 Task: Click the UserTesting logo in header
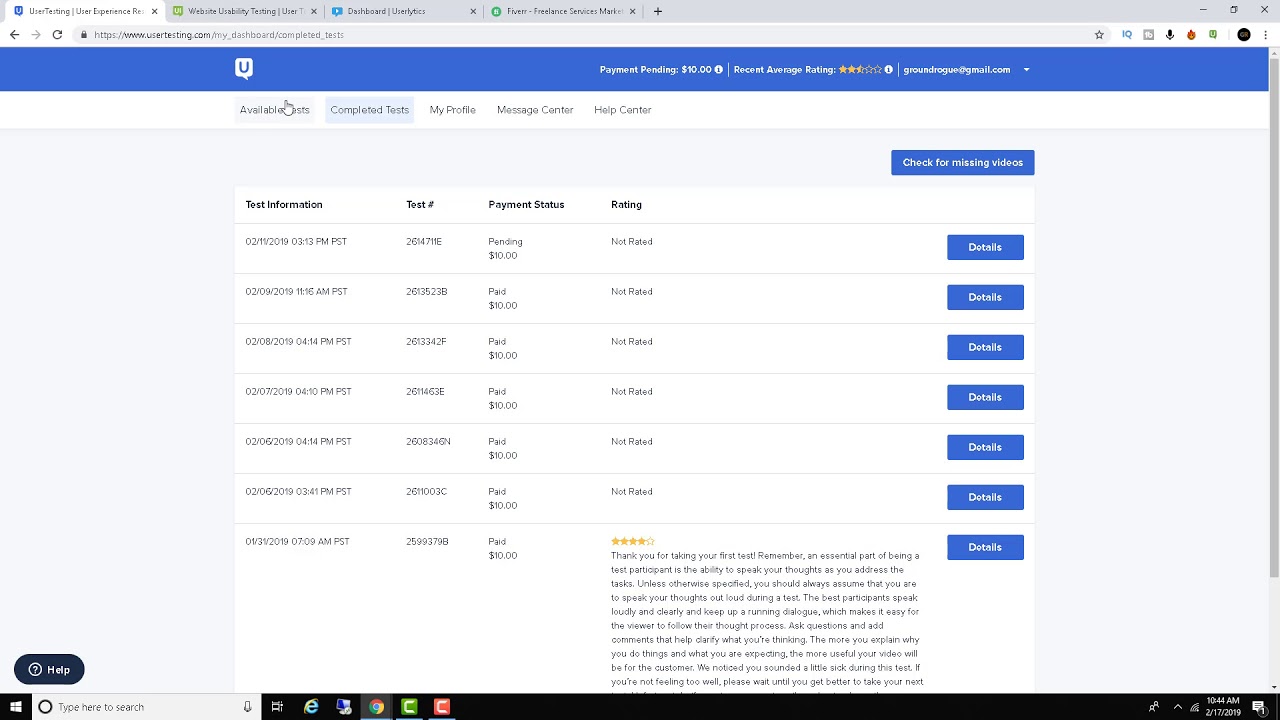click(x=244, y=68)
